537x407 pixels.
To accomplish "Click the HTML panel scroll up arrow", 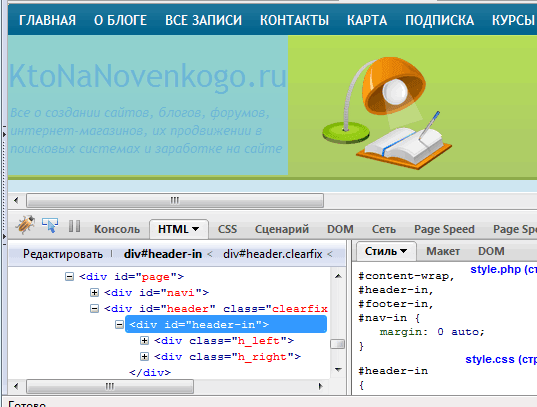I will [x=338, y=276].
